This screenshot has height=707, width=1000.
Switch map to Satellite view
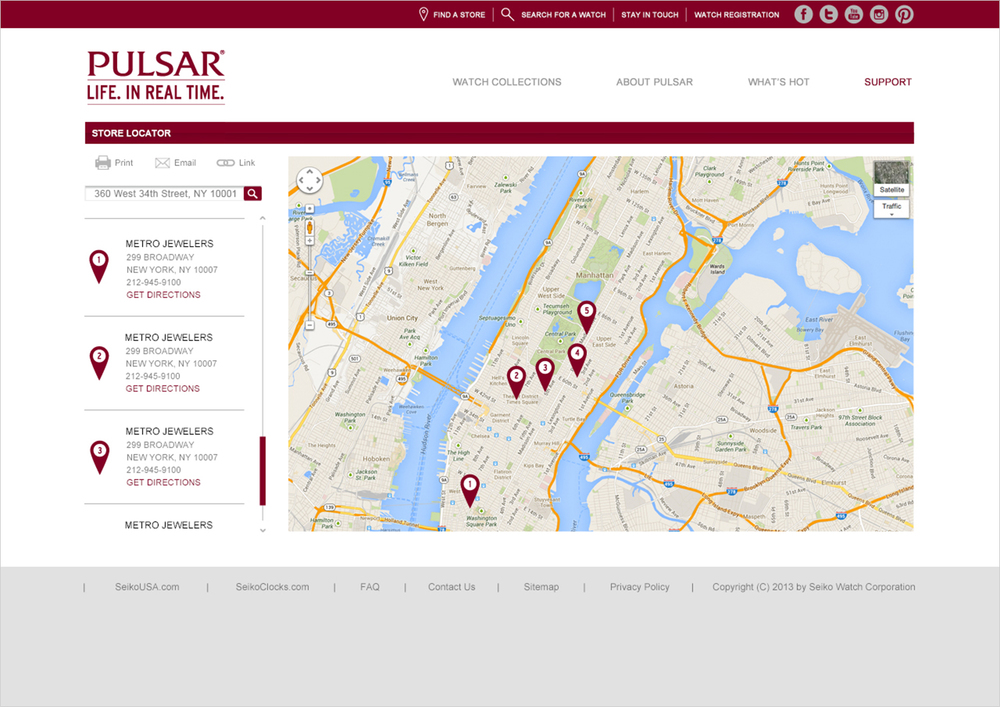tap(891, 179)
